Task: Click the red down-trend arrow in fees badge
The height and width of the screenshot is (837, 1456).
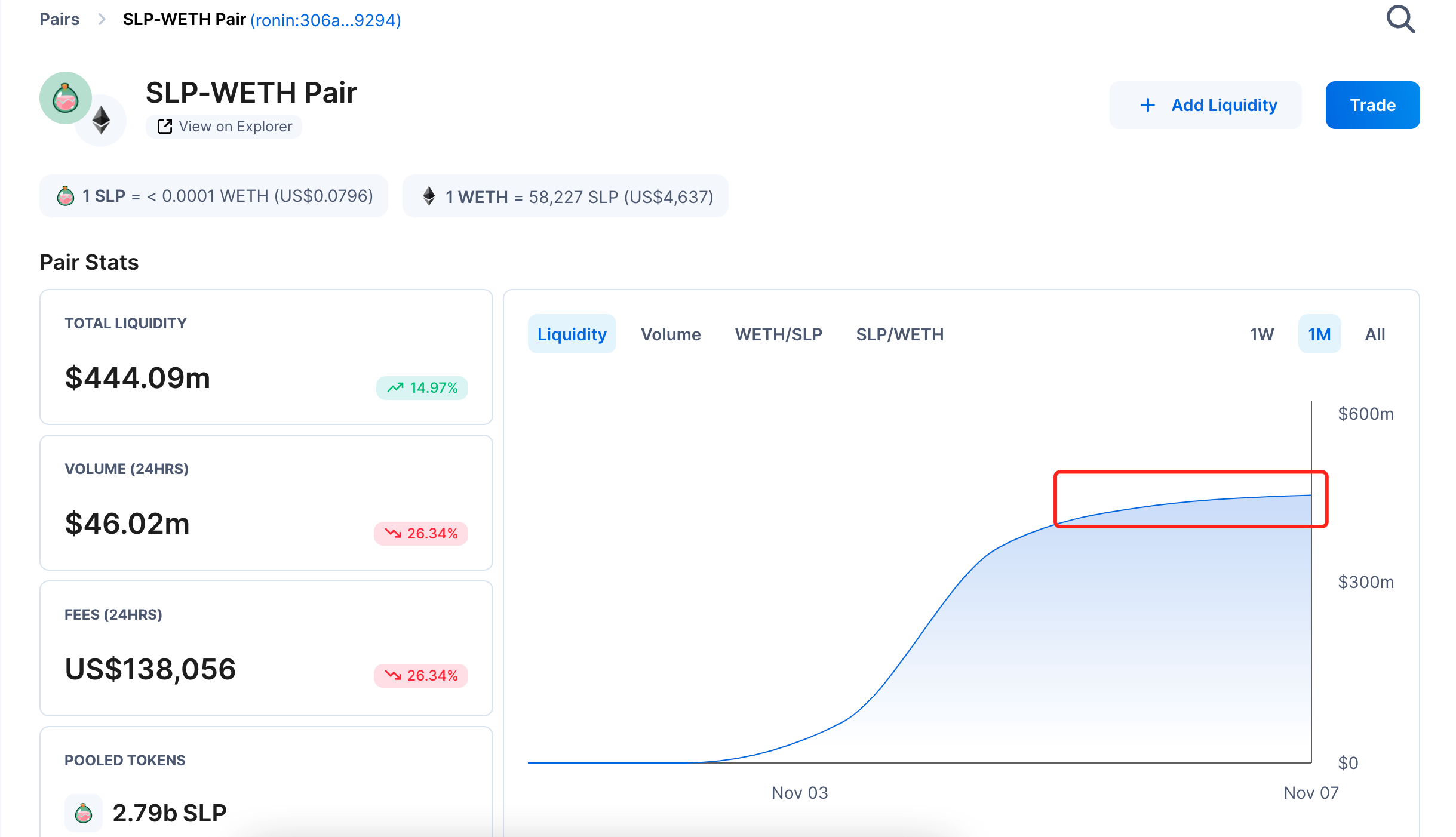Action: [x=393, y=675]
